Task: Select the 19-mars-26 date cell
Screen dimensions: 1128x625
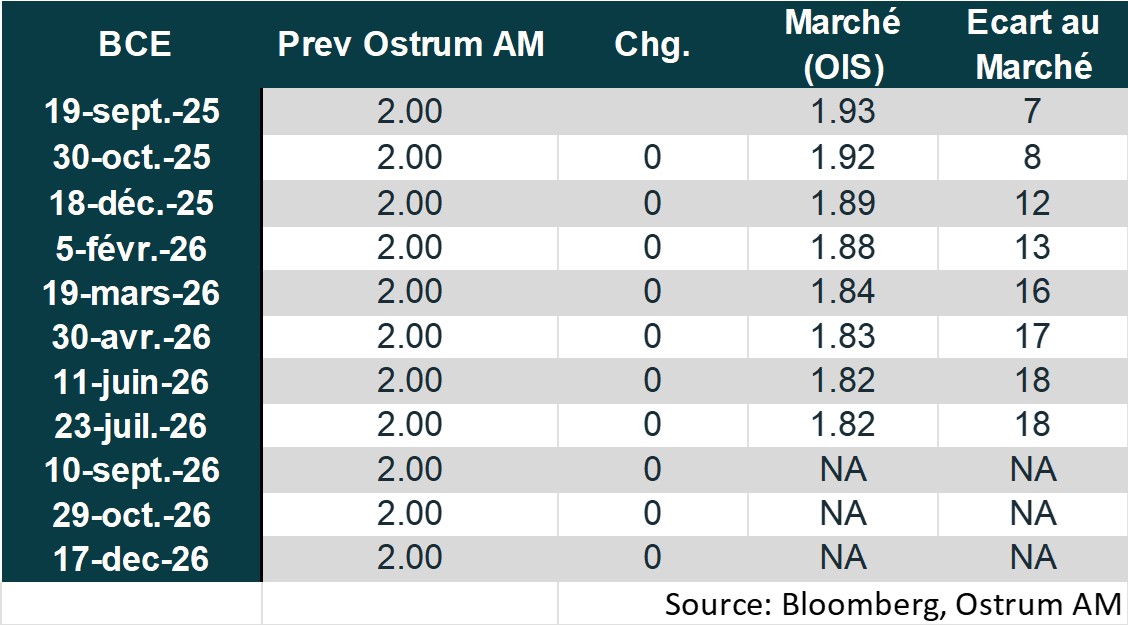Action: pos(132,292)
